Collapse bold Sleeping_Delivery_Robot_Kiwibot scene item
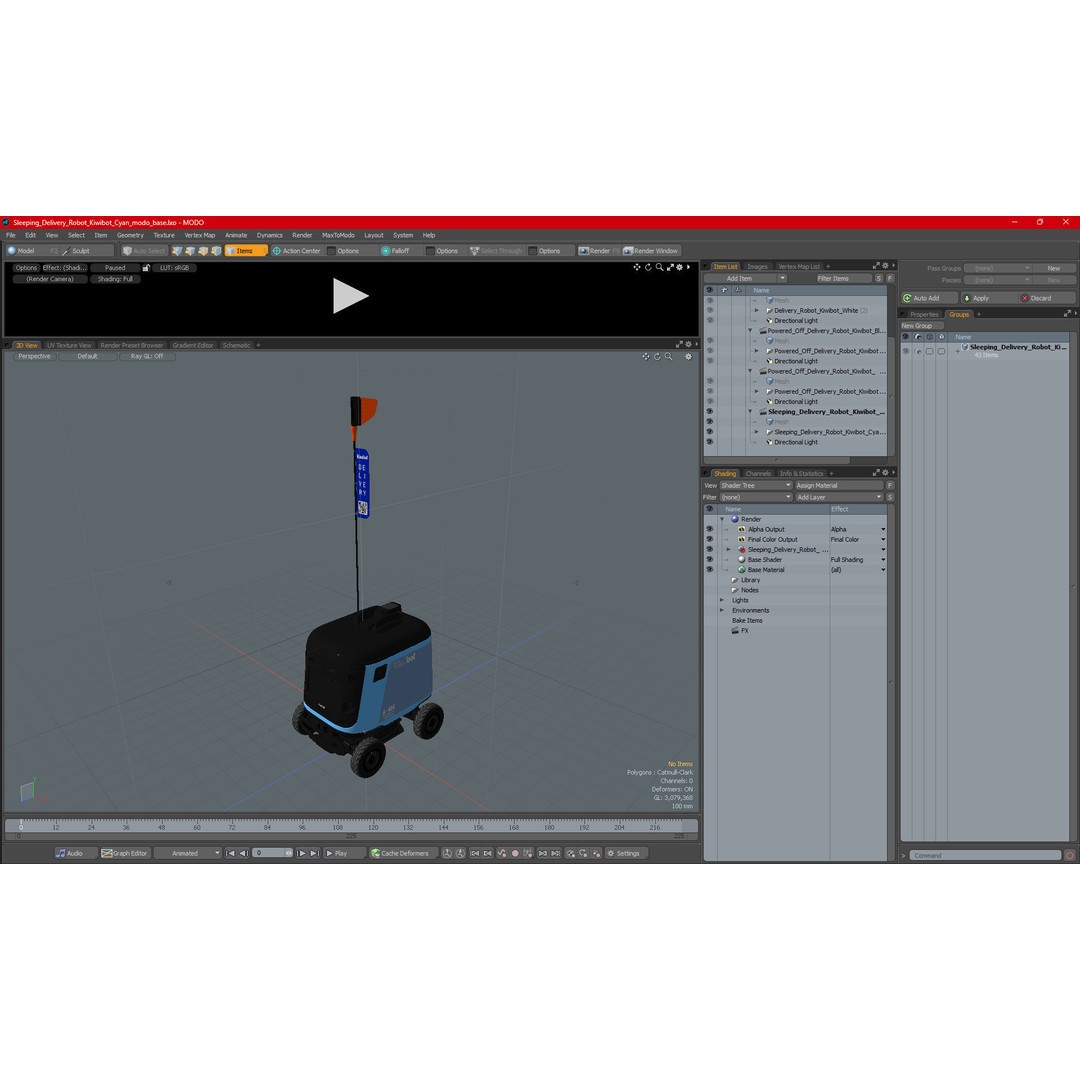This screenshot has width=1080, height=1080. click(750, 412)
